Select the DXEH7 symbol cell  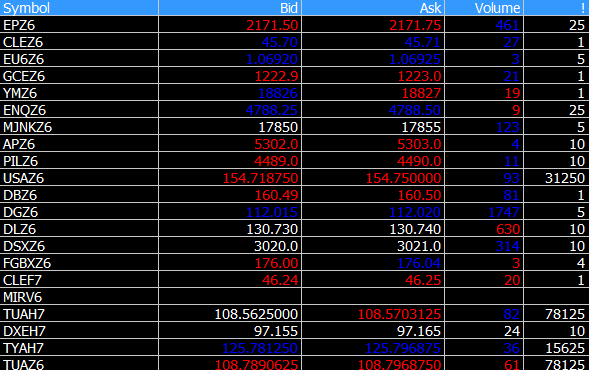coord(79,331)
